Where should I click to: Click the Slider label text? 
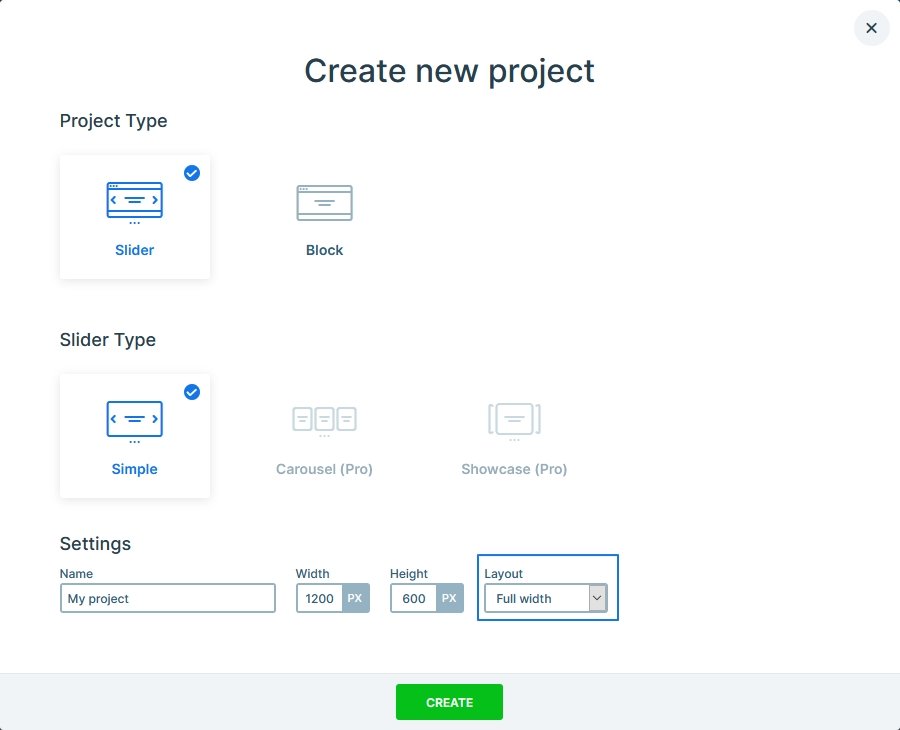pos(134,250)
